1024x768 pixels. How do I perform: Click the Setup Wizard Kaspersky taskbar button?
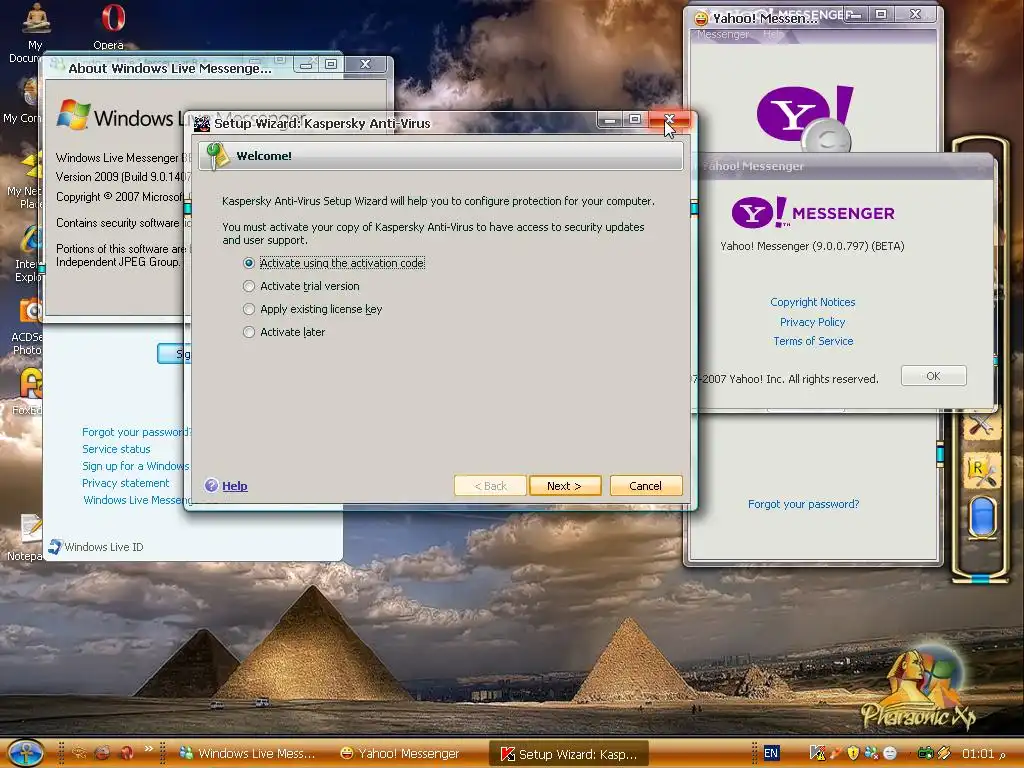(569, 754)
